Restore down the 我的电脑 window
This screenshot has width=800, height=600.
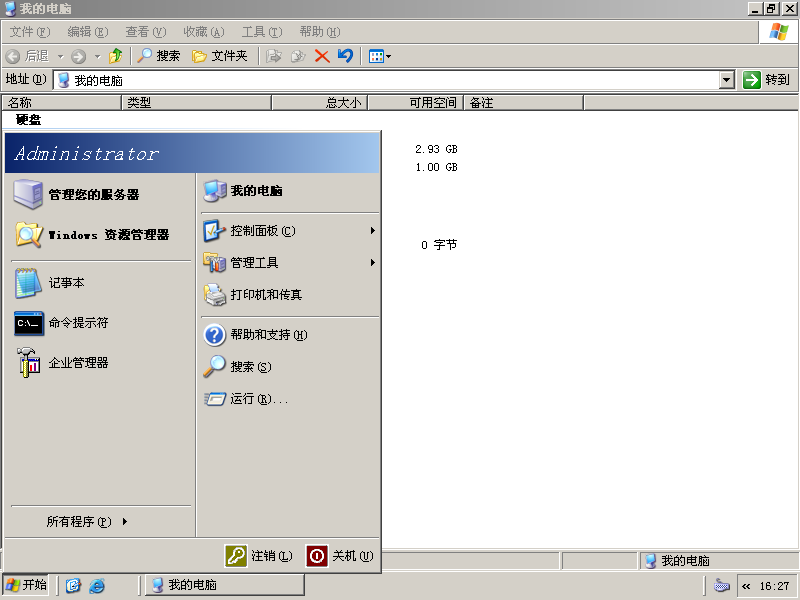[771, 9]
